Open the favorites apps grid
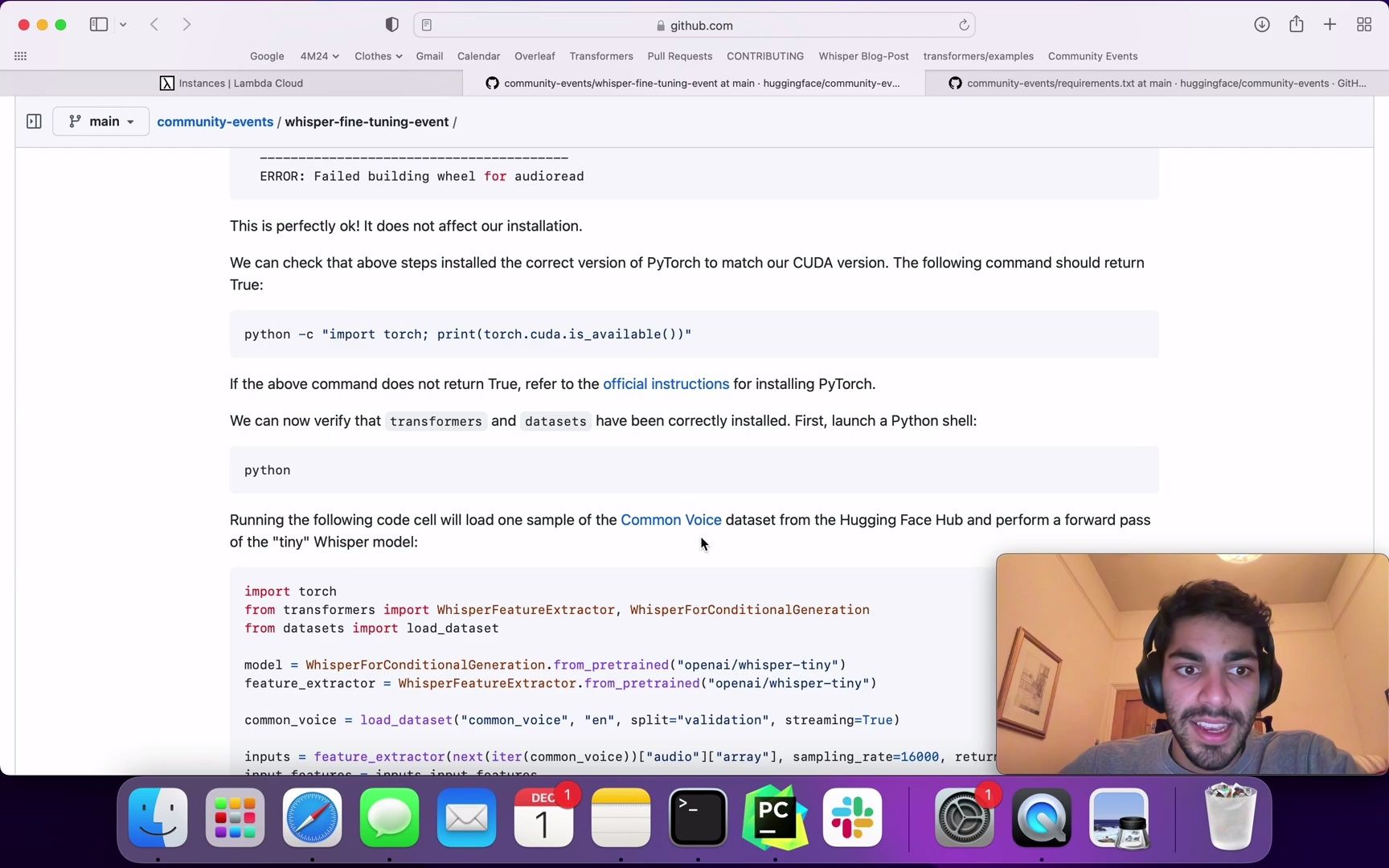Viewport: 1389px width, 868px height. click(x=21, y=56)
